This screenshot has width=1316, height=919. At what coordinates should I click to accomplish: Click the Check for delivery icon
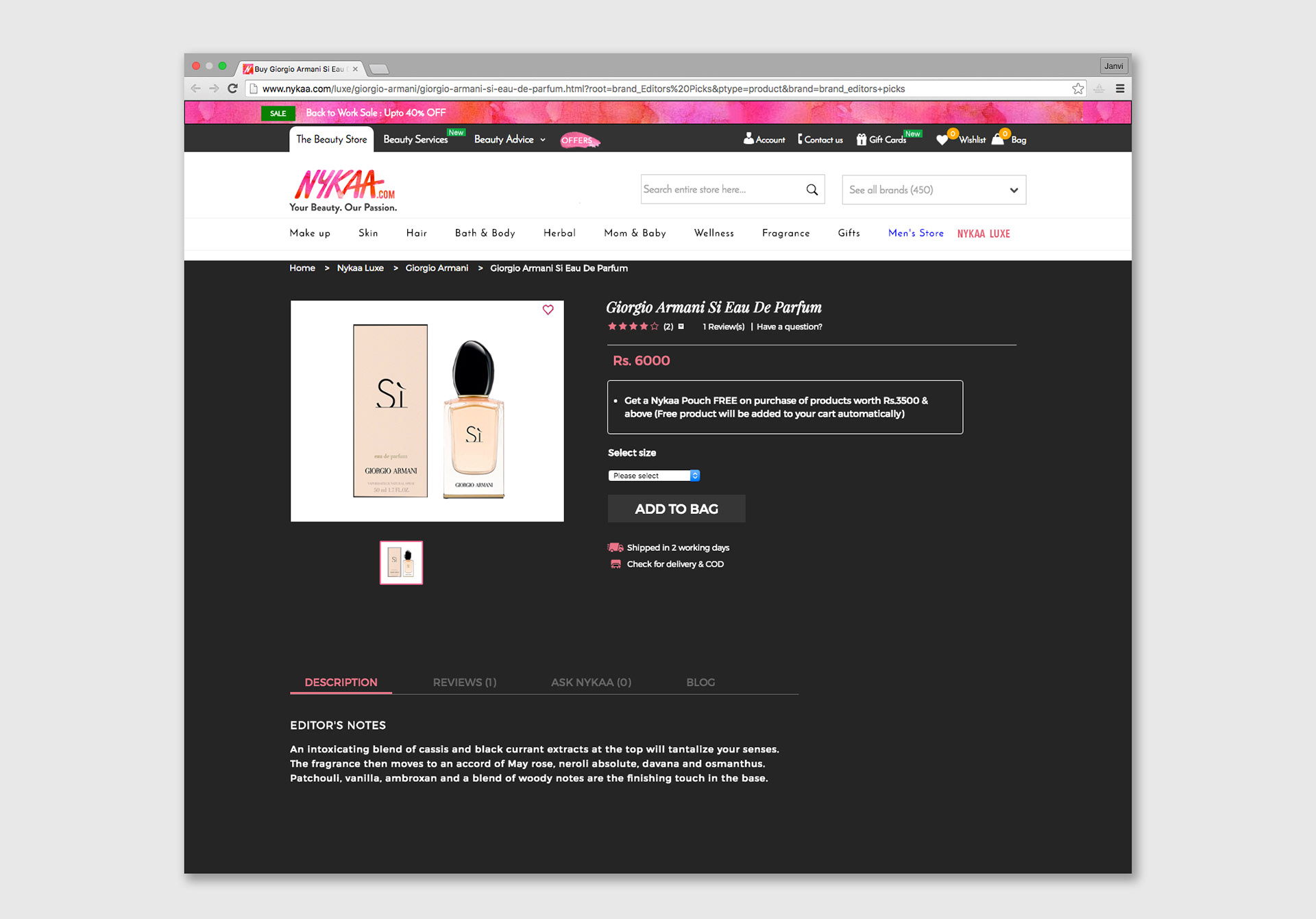pyautogui.click(x=616, y=564)
